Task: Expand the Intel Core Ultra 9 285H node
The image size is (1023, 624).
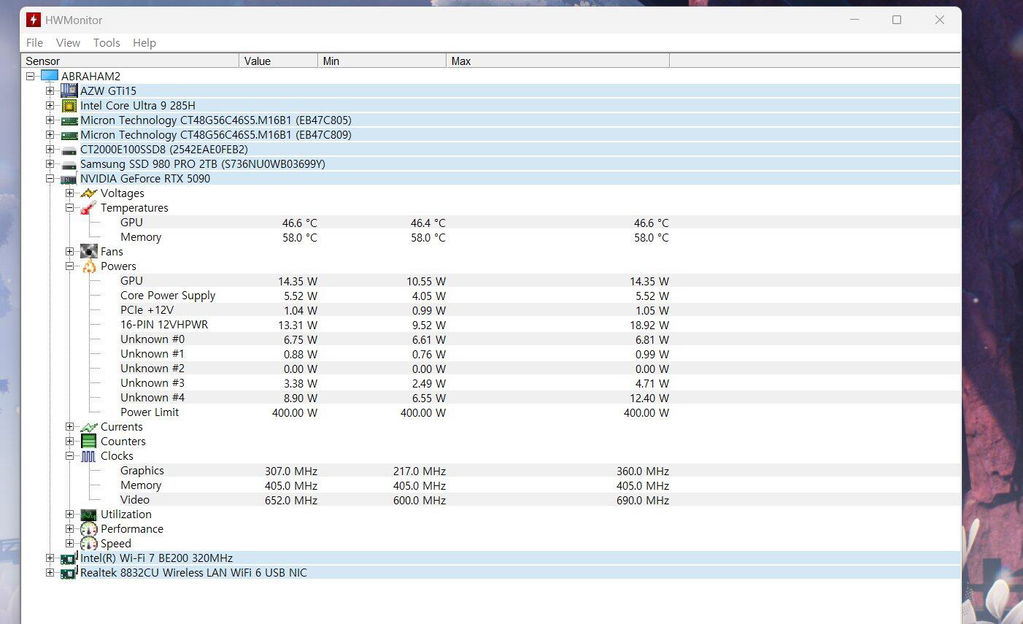Action: (50, 105)
